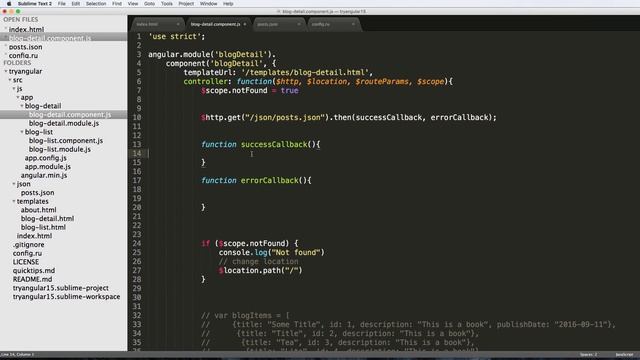The image size is (640, 360).
Task: Open the Goto menu
Action: tap(149, 4)
